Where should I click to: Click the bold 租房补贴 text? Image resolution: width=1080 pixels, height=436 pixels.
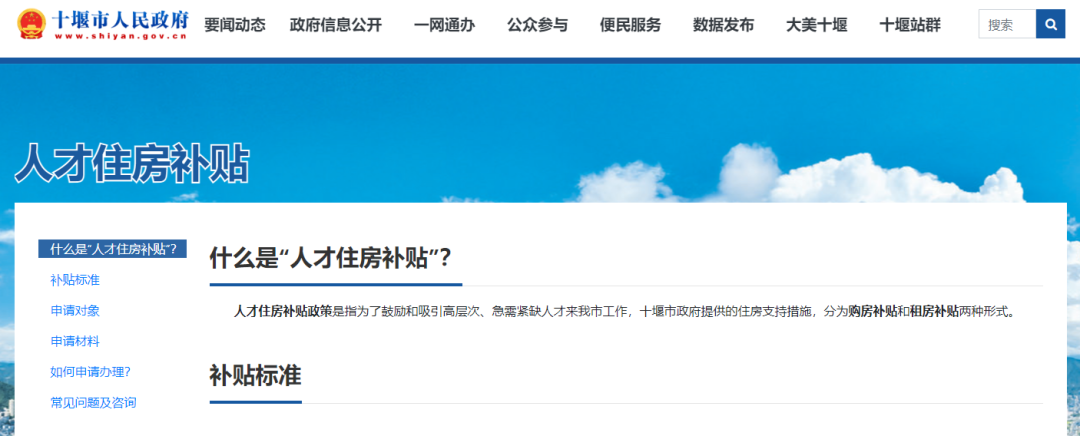pyautogui.click(x=934, y=311)
